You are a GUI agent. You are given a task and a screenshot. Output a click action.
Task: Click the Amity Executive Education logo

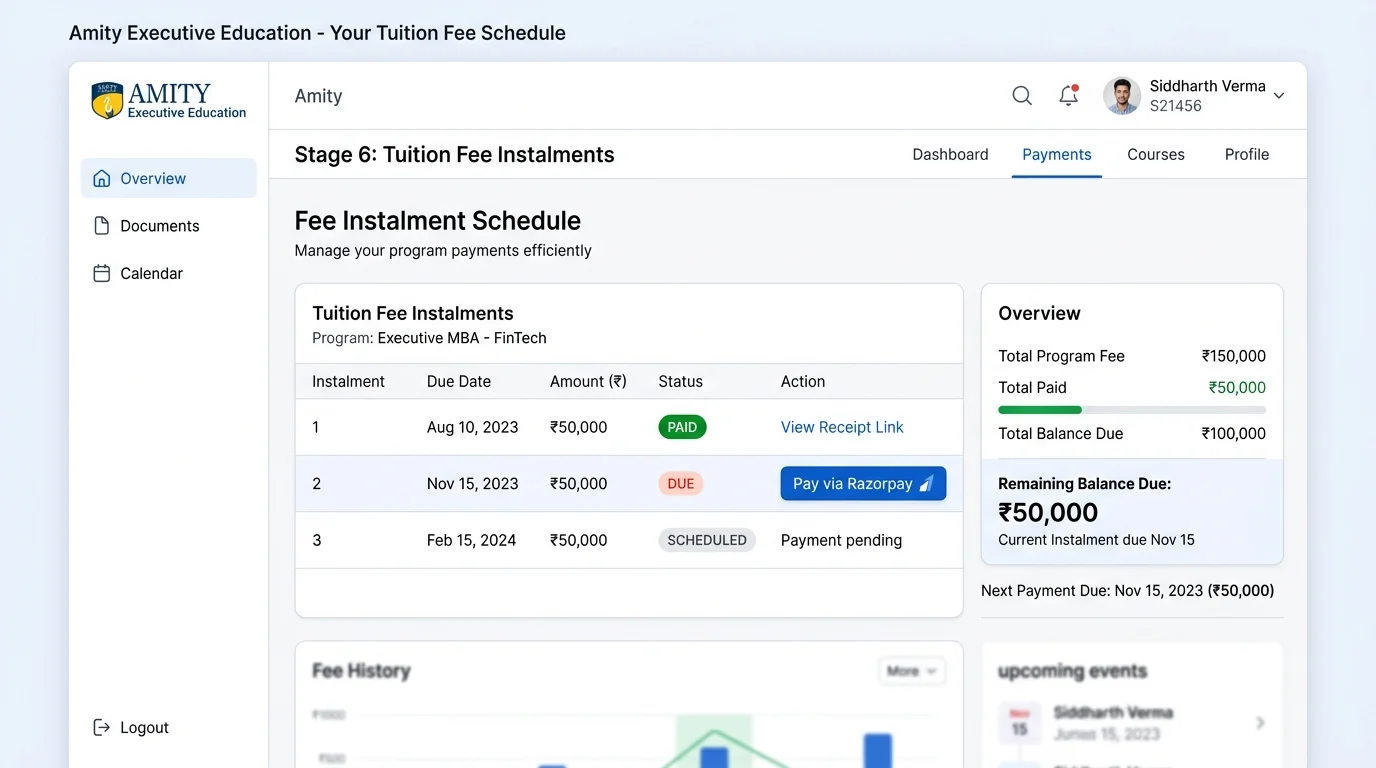coord(169,100)
